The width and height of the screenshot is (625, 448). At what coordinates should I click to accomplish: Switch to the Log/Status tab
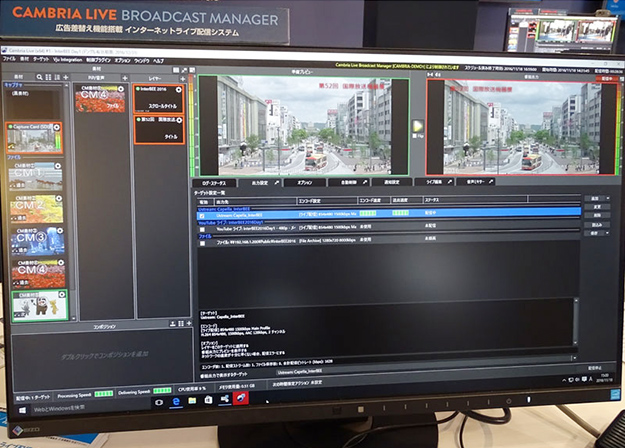(213, 182)
